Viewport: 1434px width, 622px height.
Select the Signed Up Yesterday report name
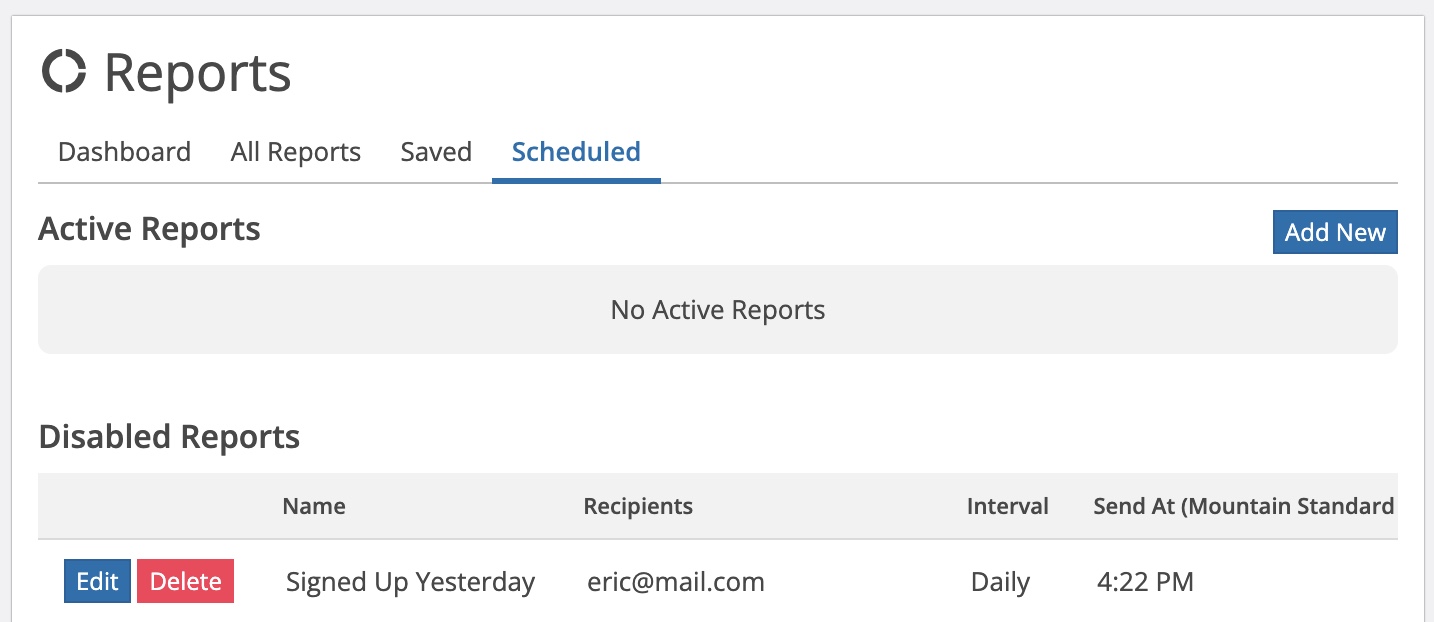tap(410, 582)
